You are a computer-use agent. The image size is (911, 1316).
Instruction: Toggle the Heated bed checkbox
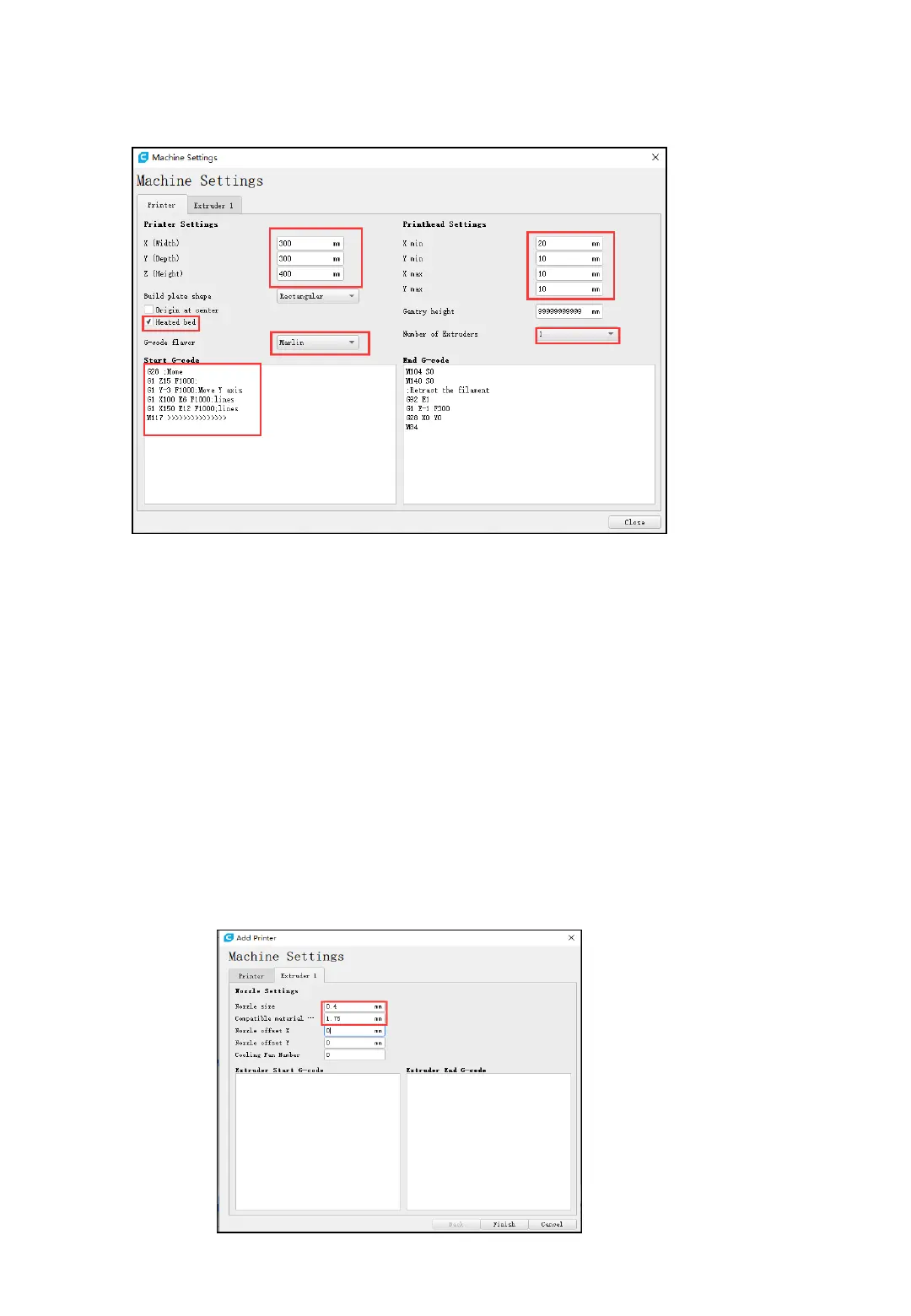click(x=148, y=322)
